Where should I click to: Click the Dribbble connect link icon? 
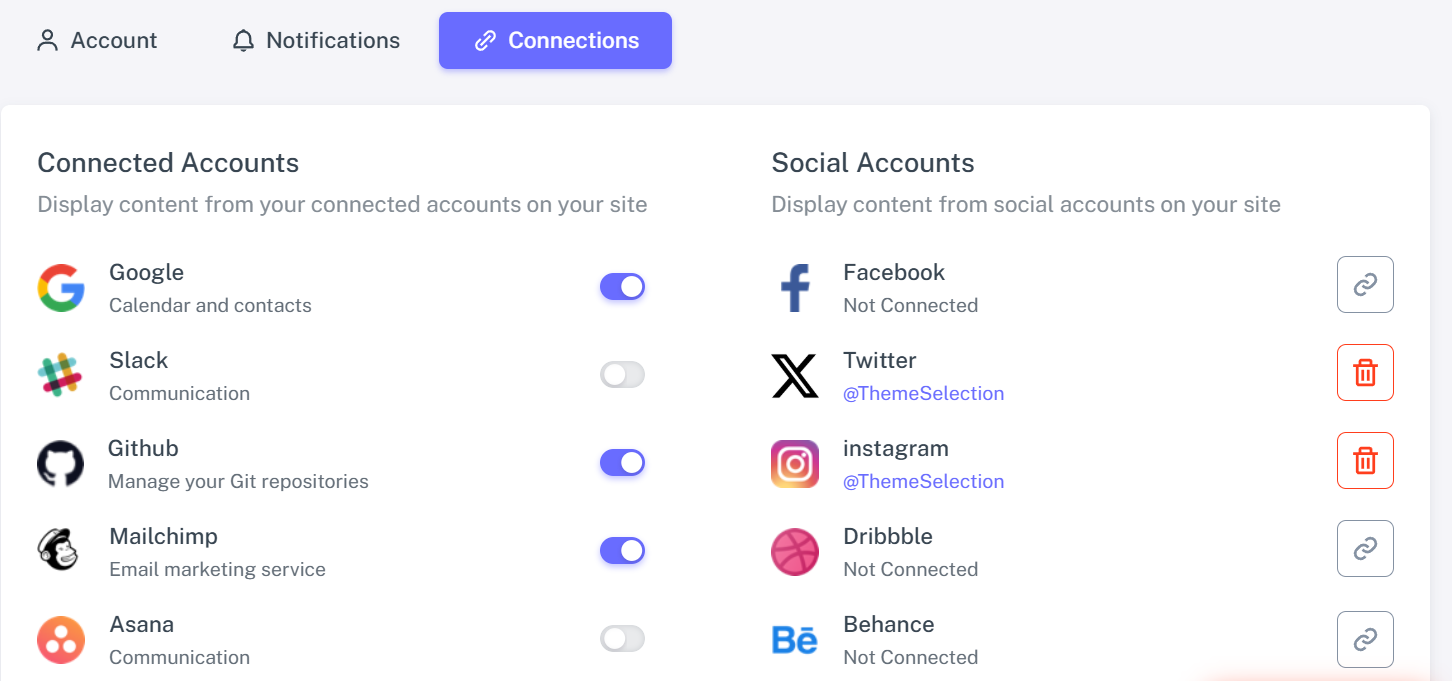click(1365, 549)
